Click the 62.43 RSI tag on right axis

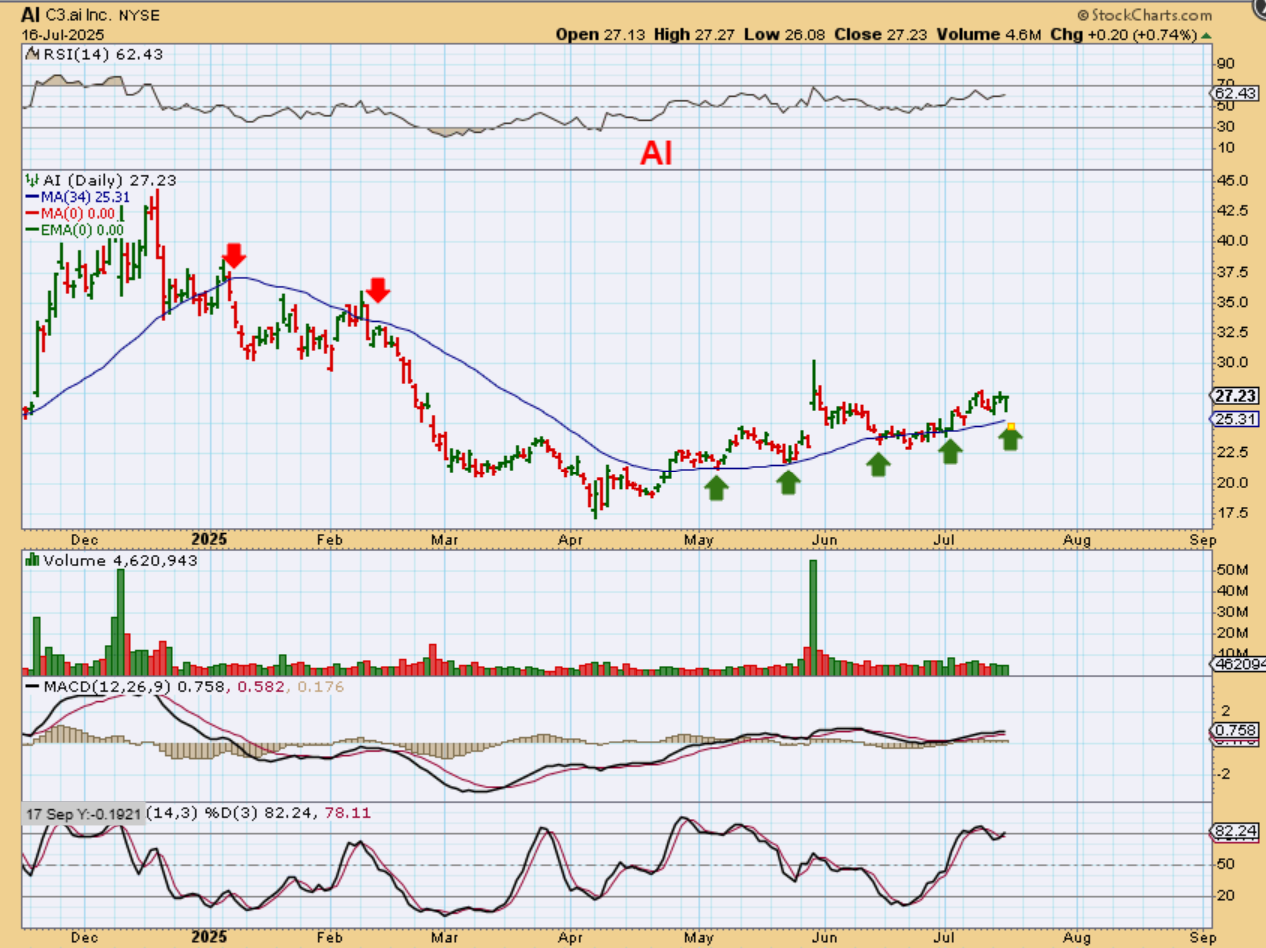[x=1233, y=93]
